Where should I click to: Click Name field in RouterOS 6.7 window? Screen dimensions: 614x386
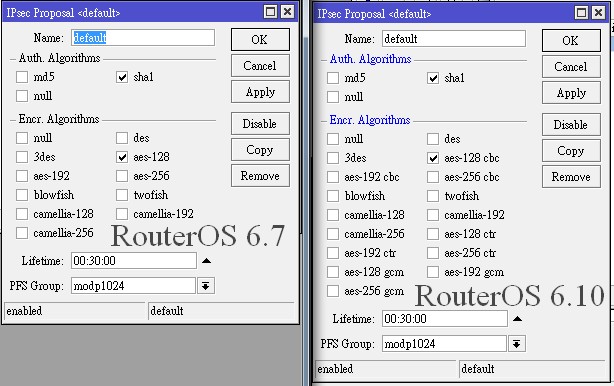(x=143, y=38)
